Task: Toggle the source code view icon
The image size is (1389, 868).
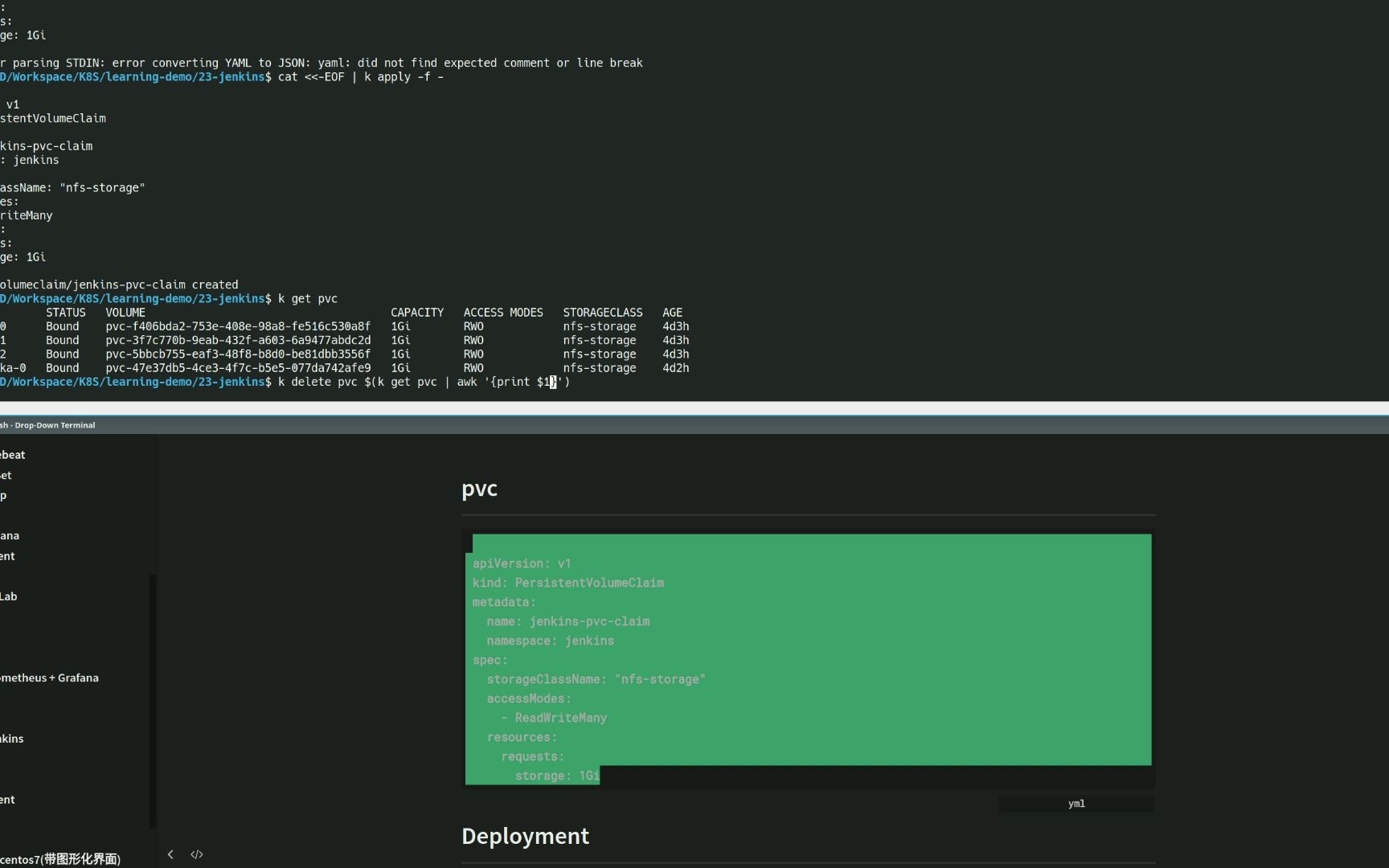Action: tap(197, 854)
